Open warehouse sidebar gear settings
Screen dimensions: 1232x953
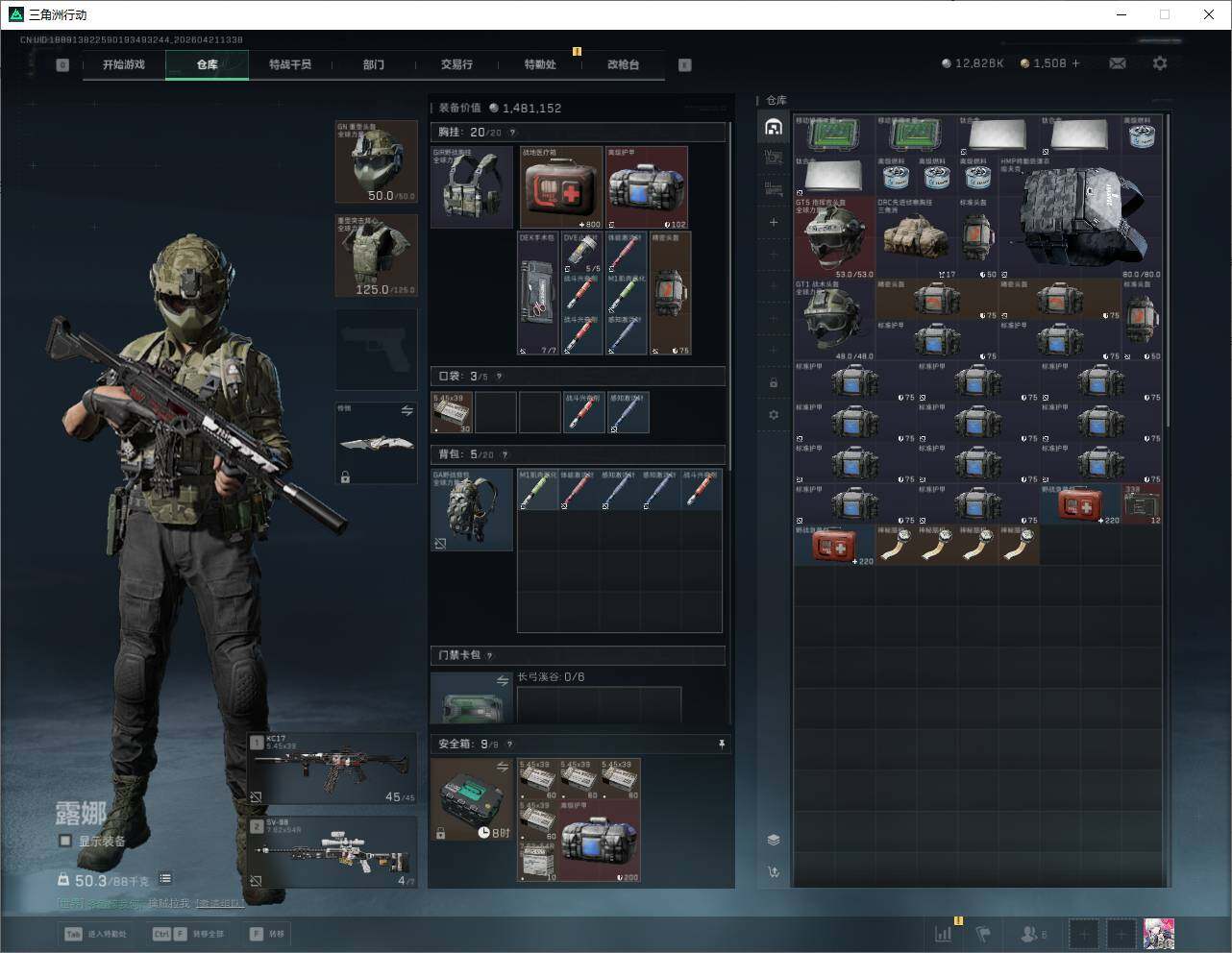tap(774, 415)
